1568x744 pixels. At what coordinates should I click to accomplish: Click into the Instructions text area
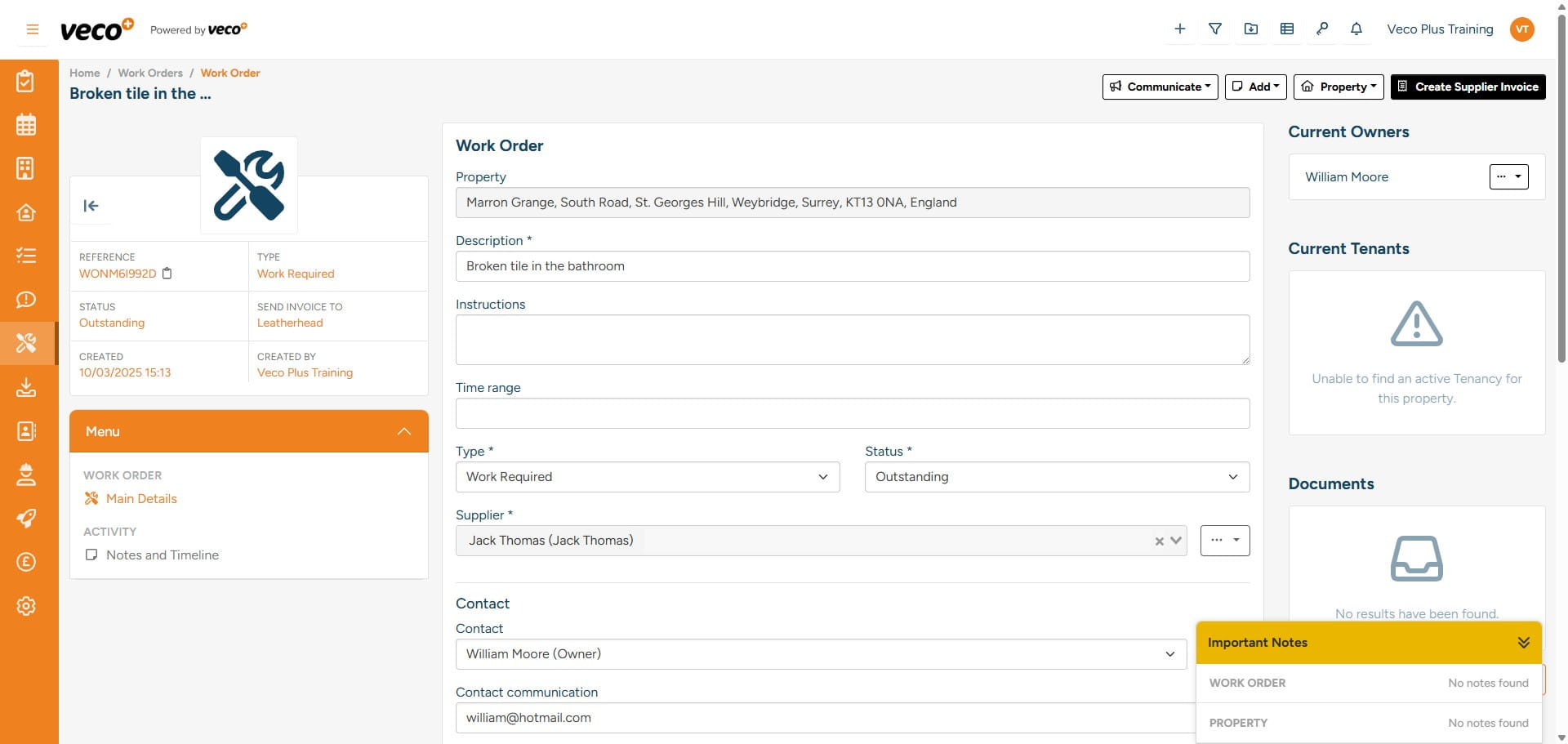point(852,340)
